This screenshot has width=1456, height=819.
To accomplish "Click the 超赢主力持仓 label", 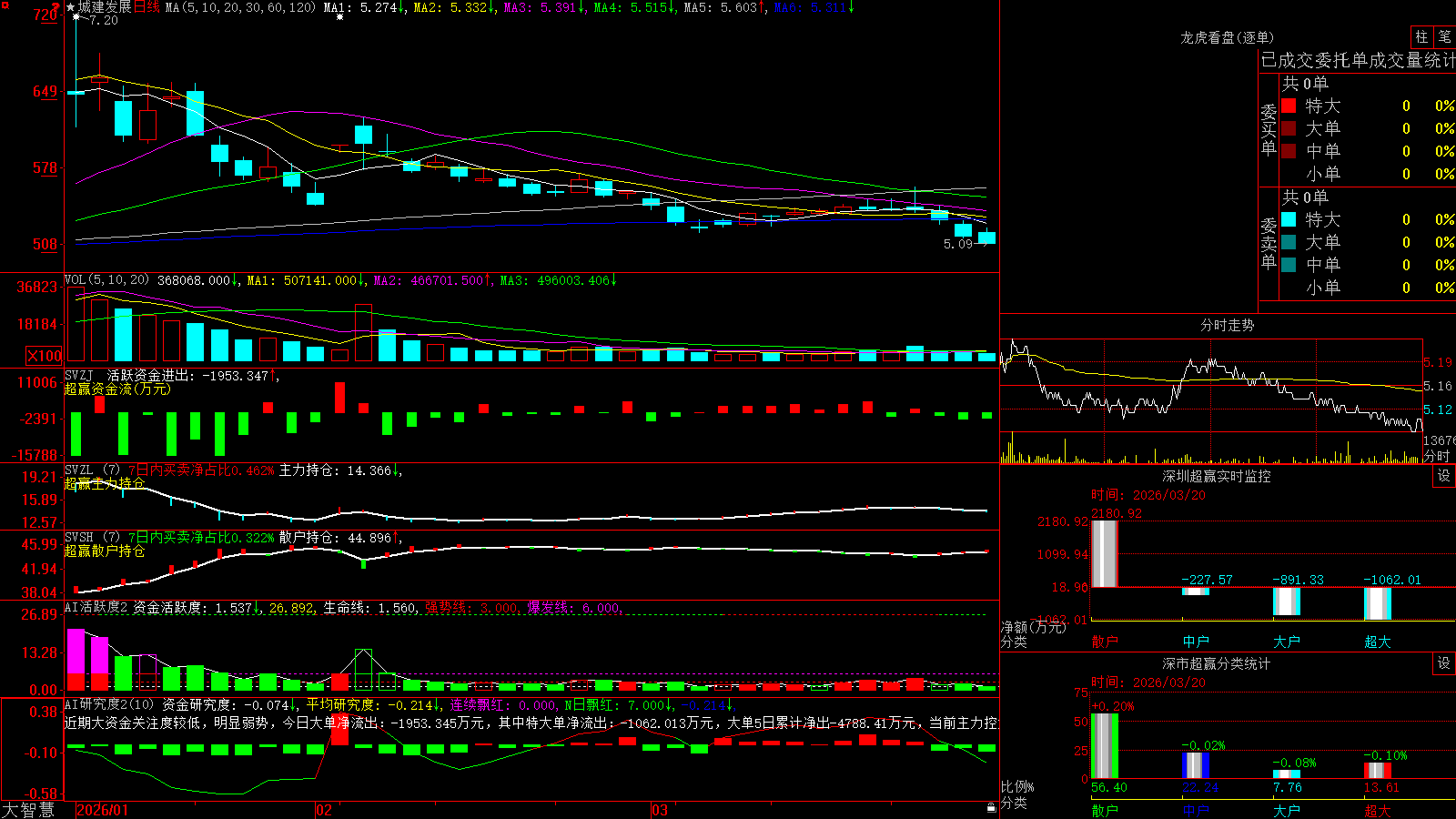I will click(105, 483).
